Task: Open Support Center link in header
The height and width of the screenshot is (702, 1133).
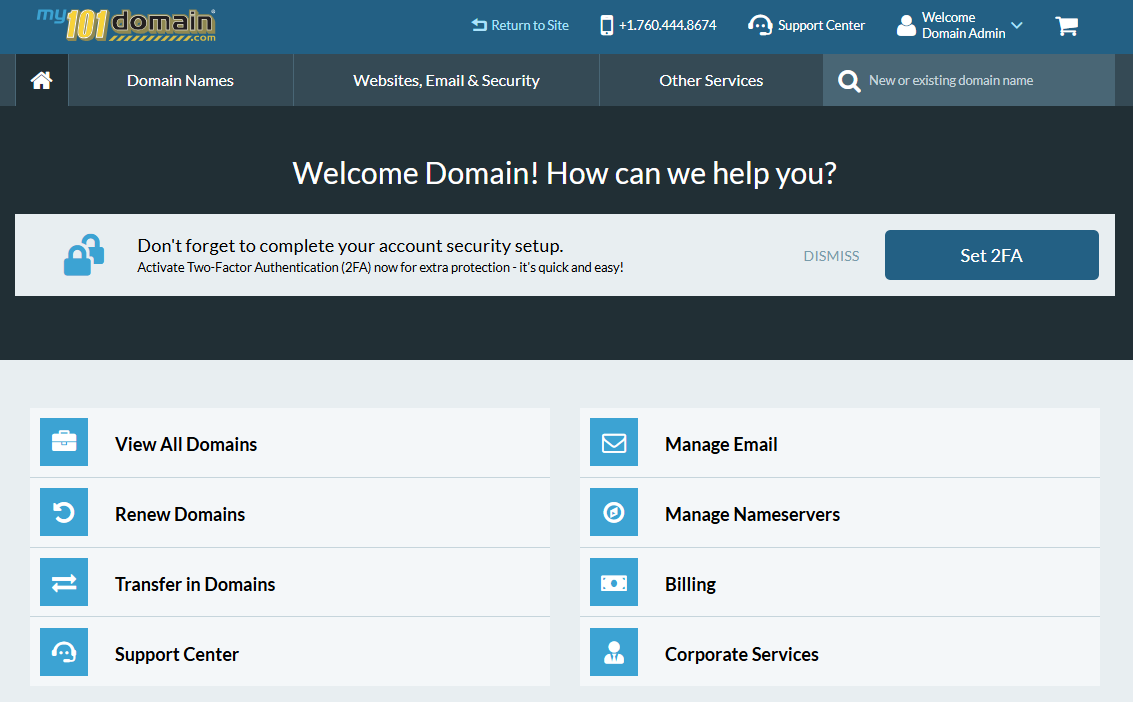Action: [x=807, y=26]
